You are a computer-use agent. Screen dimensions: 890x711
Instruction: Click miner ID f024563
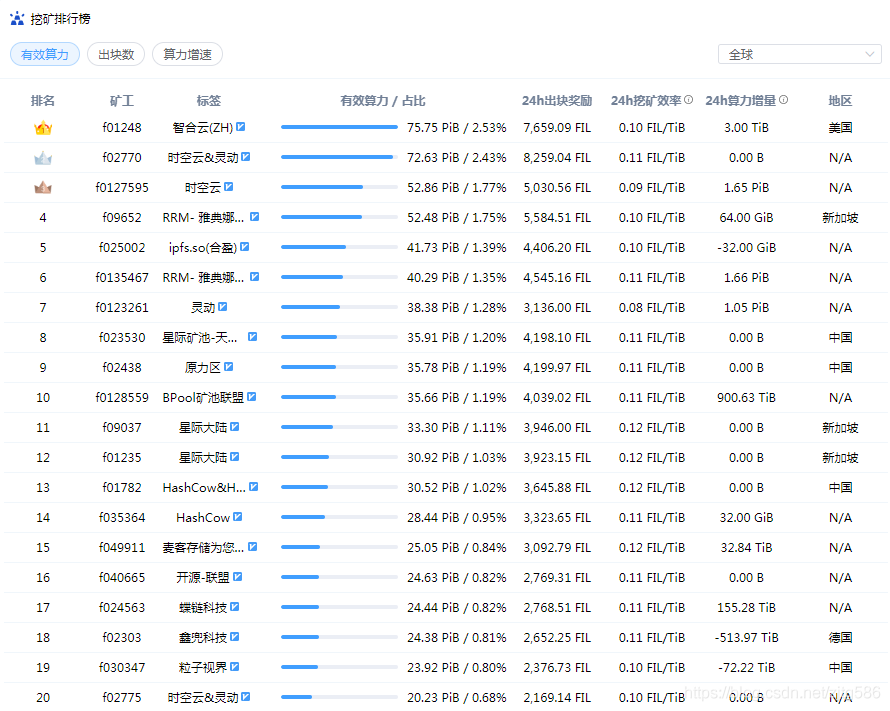[x=122, y=608]
